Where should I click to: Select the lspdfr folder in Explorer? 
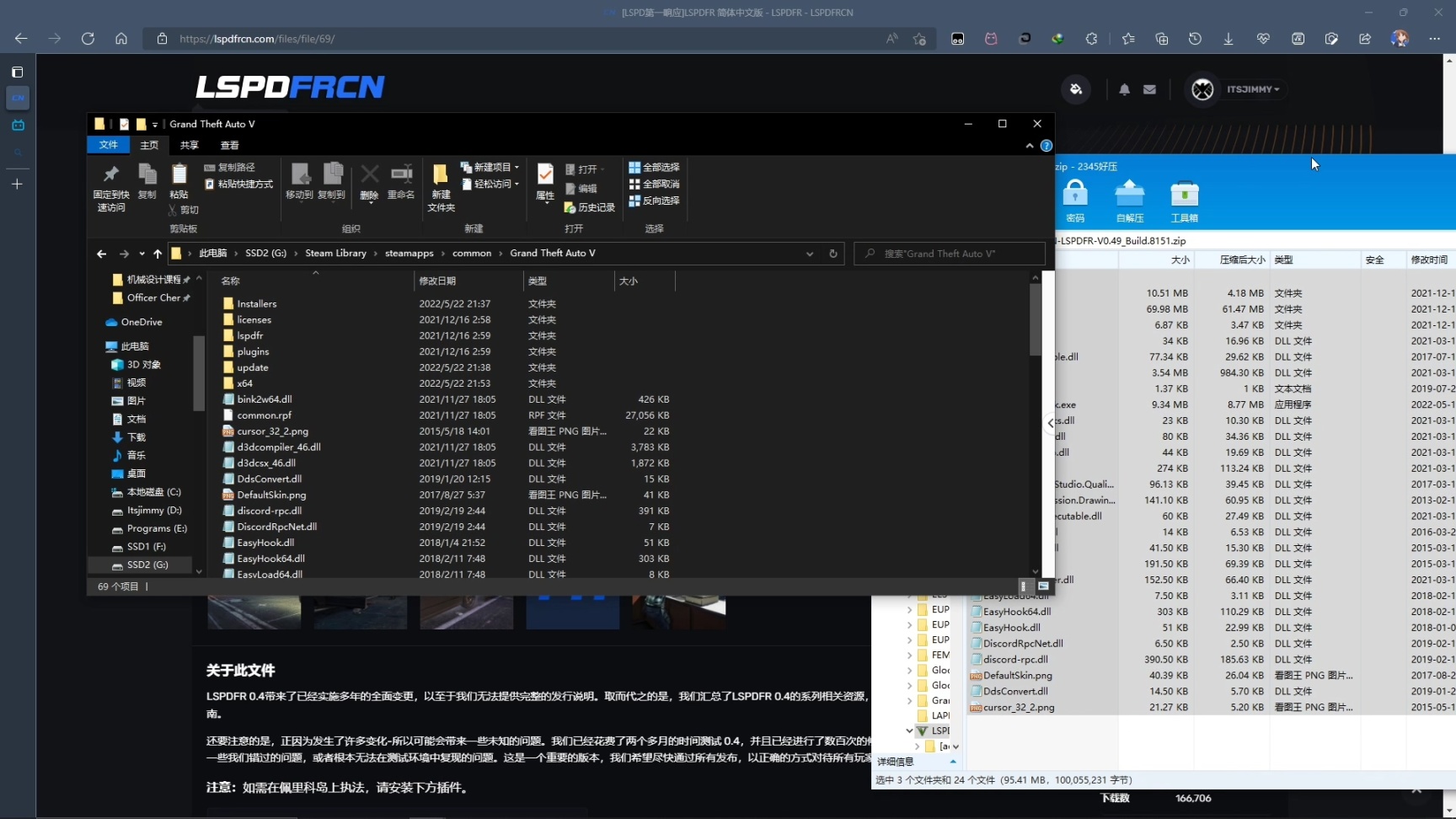coord(249,335)
